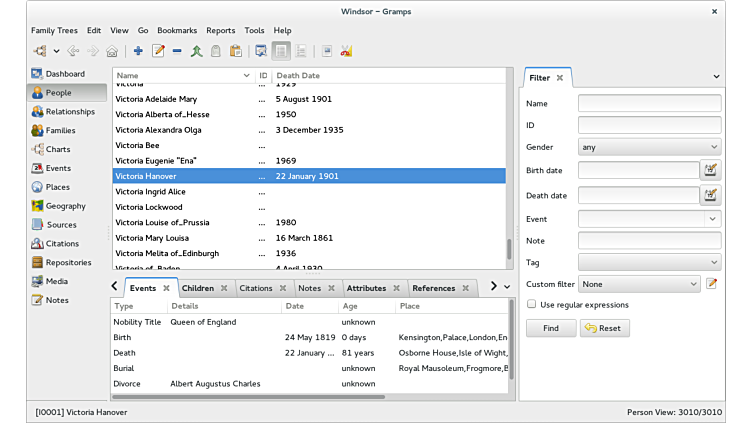Open Geography view in sidebar
This screenshot has height=423, width=752.
coord(67,206)
